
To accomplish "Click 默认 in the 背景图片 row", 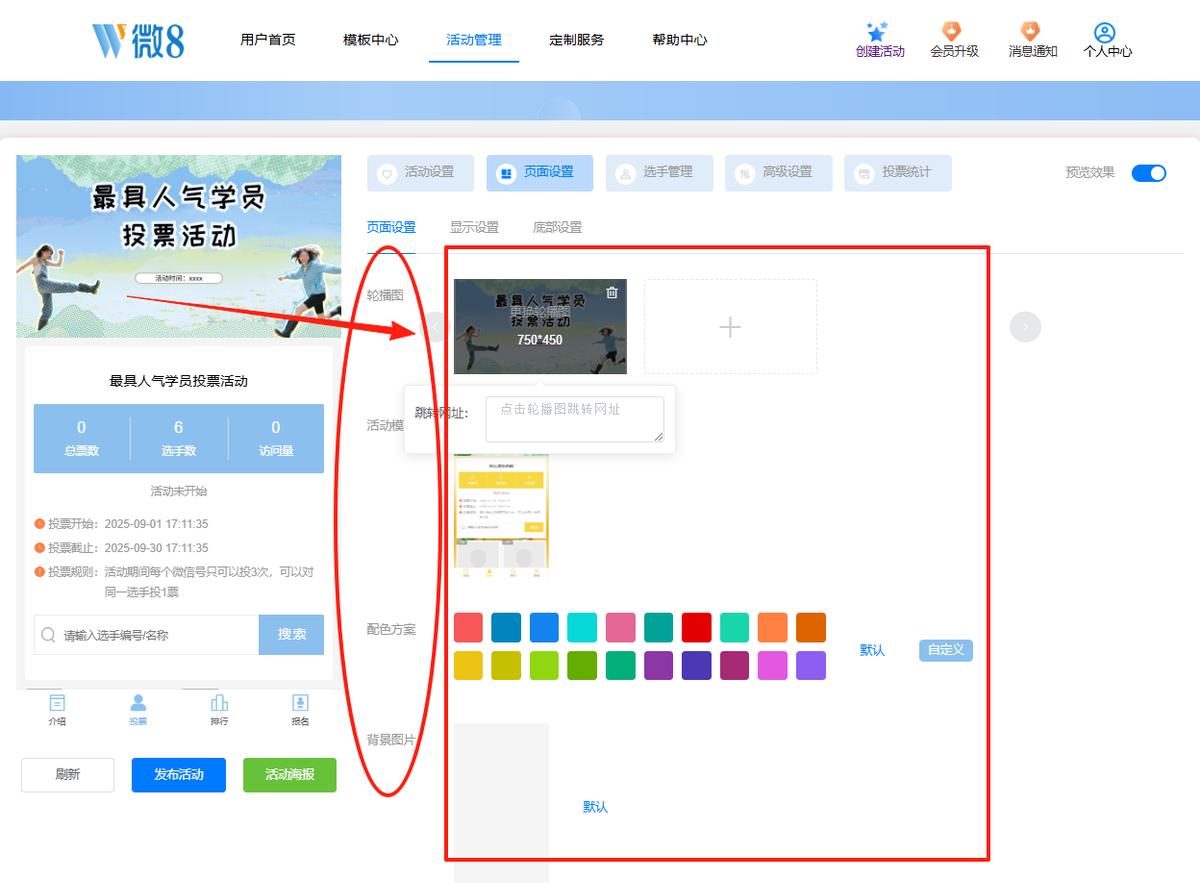I will pyautogui.click(x=595, y=807).
